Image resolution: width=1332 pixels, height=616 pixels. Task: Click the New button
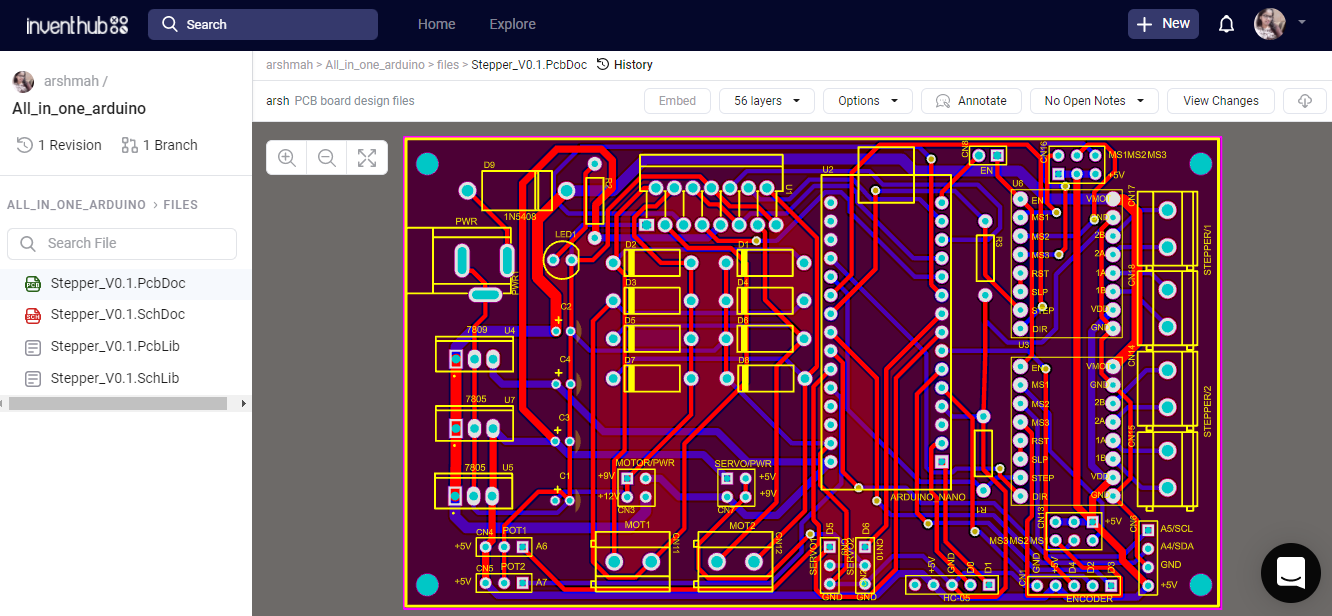pyautogui.click(x=1163, y=24)
